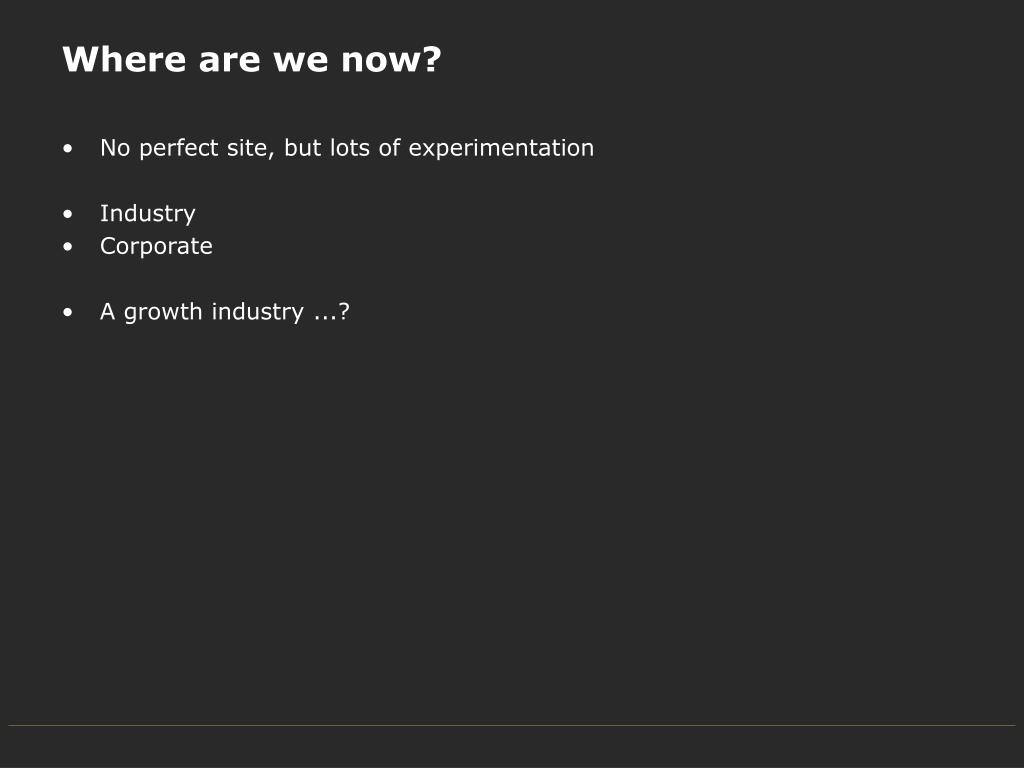Image resolution: width=1024 pixels, height=768 pixels.
Task: Click the word "Where" in the title
Action: coord(124,59)
